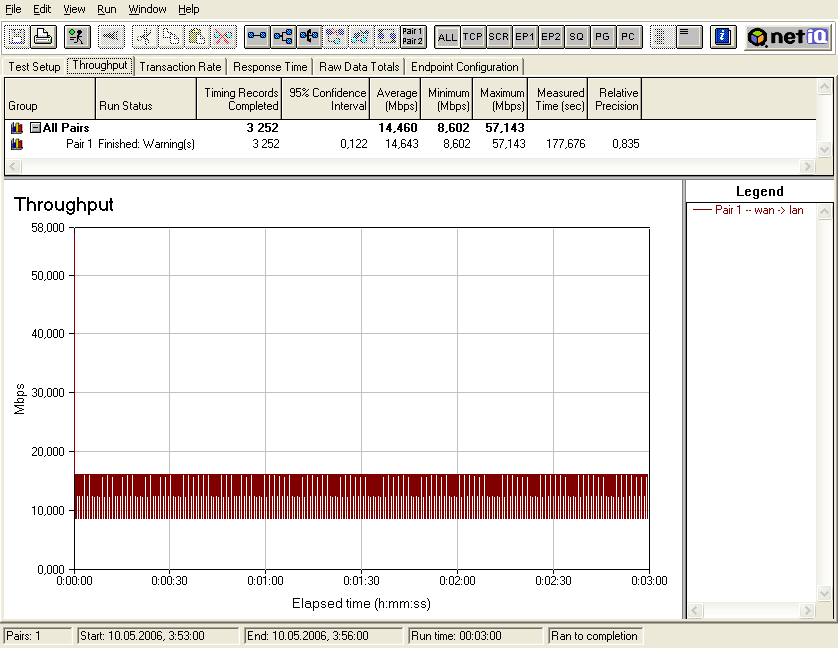Viewport: 838px width, 648px height.
Task: Click the Average (Mbps) column header
Action: click(397, 99)
